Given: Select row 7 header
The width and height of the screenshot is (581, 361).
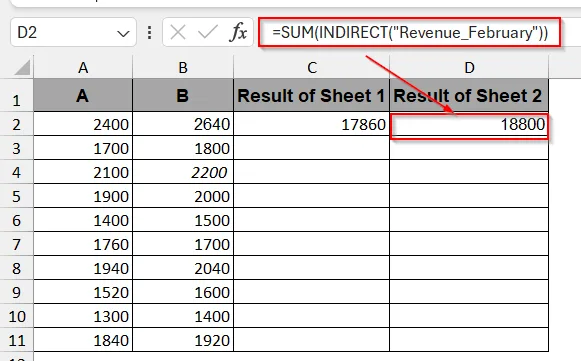Looking at the screenshot, I should [x=16, y=244].
